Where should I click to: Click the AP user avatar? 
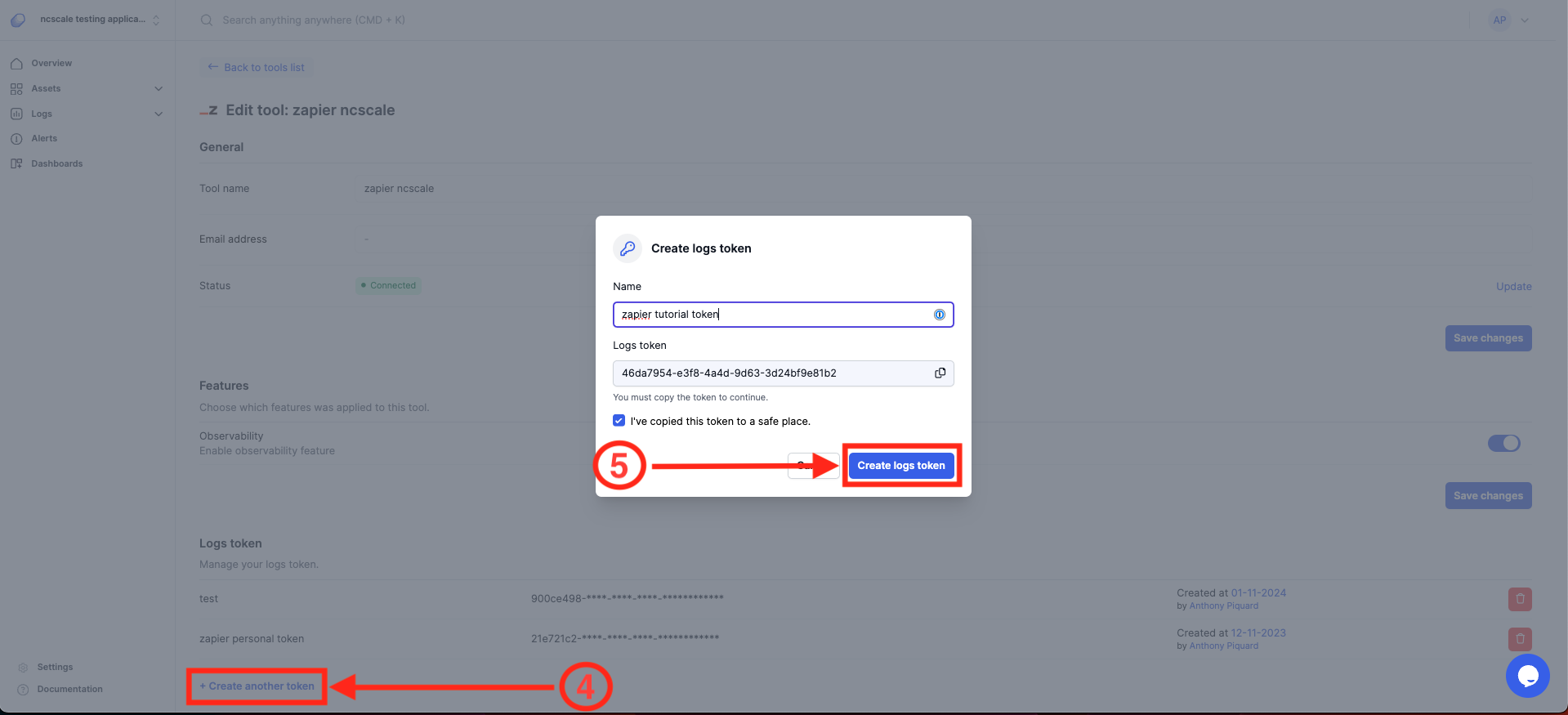1499,20
